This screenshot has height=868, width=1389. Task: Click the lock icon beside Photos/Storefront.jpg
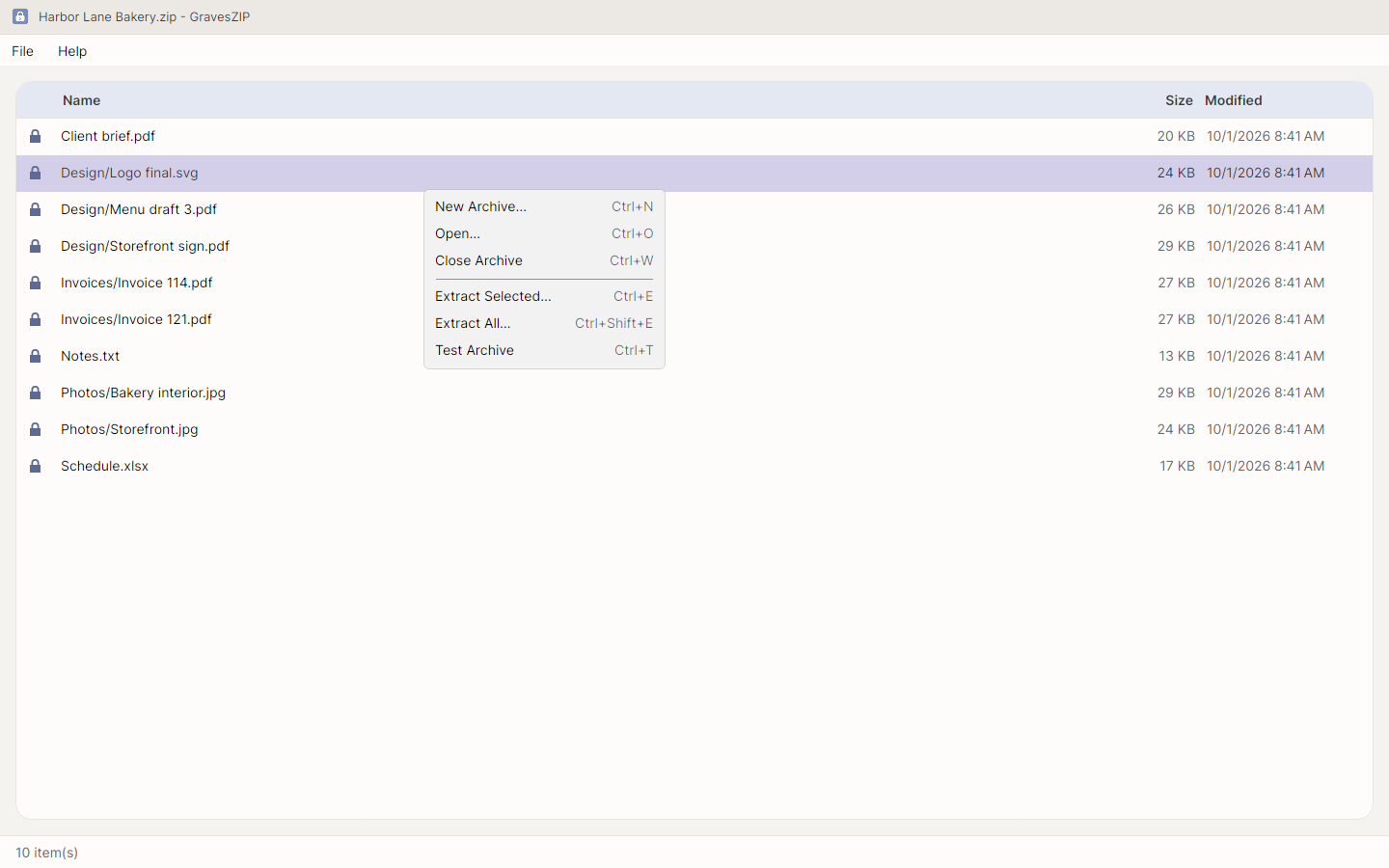point(35,429)
